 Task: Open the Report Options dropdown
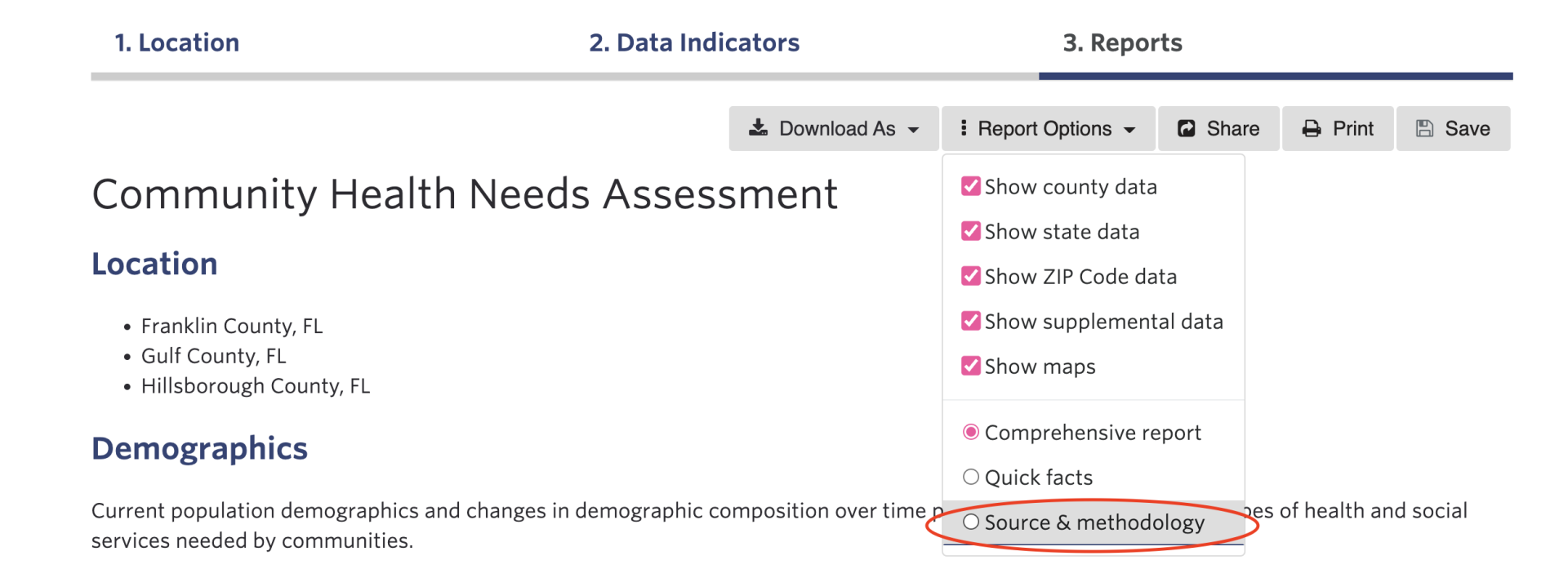(1048, 128)
